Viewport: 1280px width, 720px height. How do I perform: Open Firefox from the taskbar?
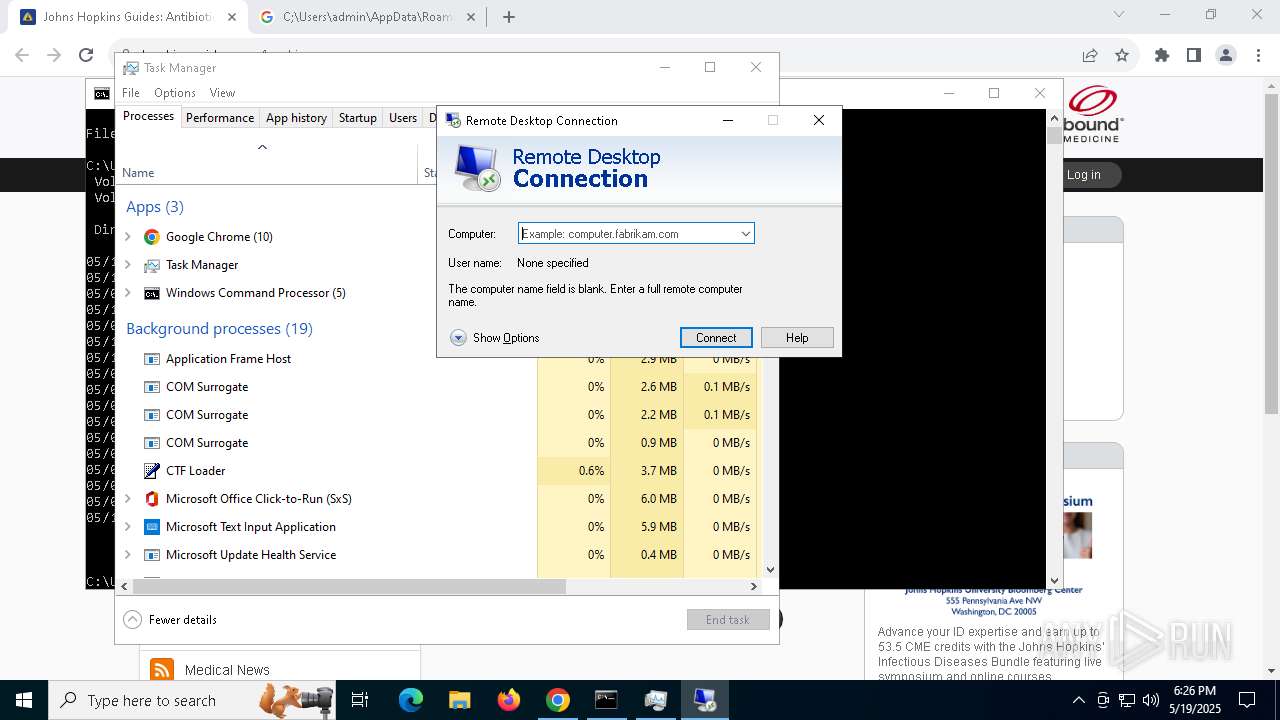(509, 700)
